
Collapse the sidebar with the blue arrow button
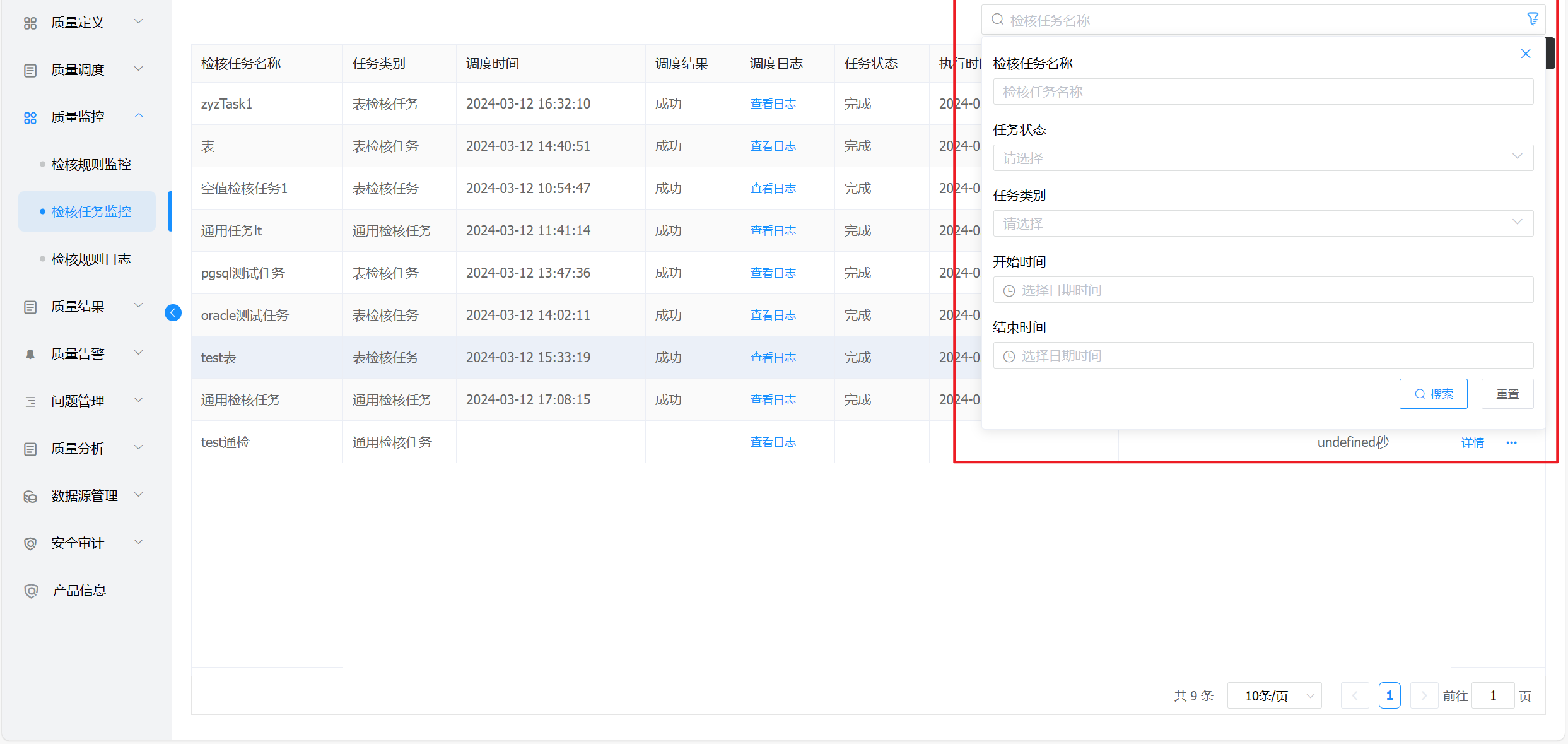click(173, 313)
